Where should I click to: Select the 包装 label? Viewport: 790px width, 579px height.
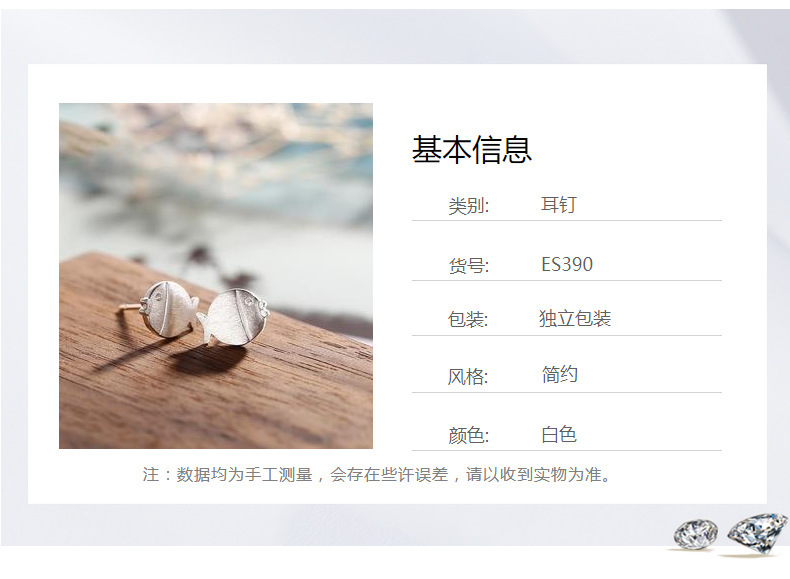468,319
